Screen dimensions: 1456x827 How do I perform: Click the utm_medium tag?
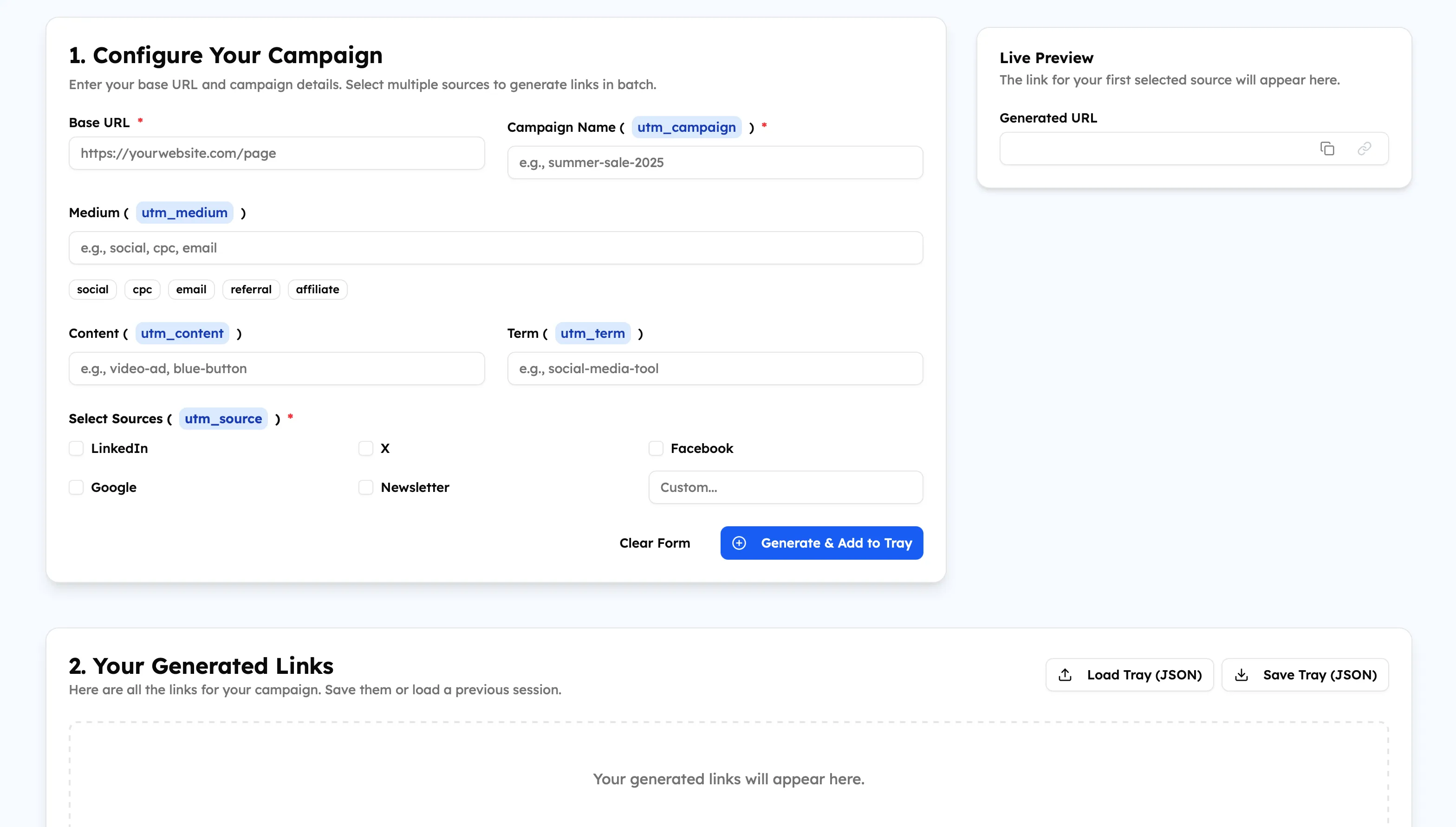click(185, 213)
